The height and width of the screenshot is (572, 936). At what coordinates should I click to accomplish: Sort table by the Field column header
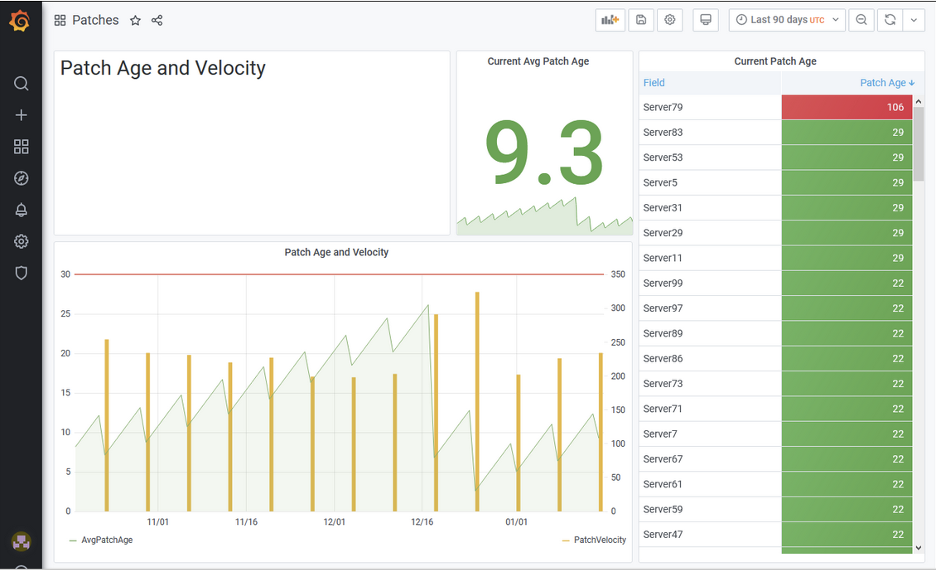(x=654, y=83)
